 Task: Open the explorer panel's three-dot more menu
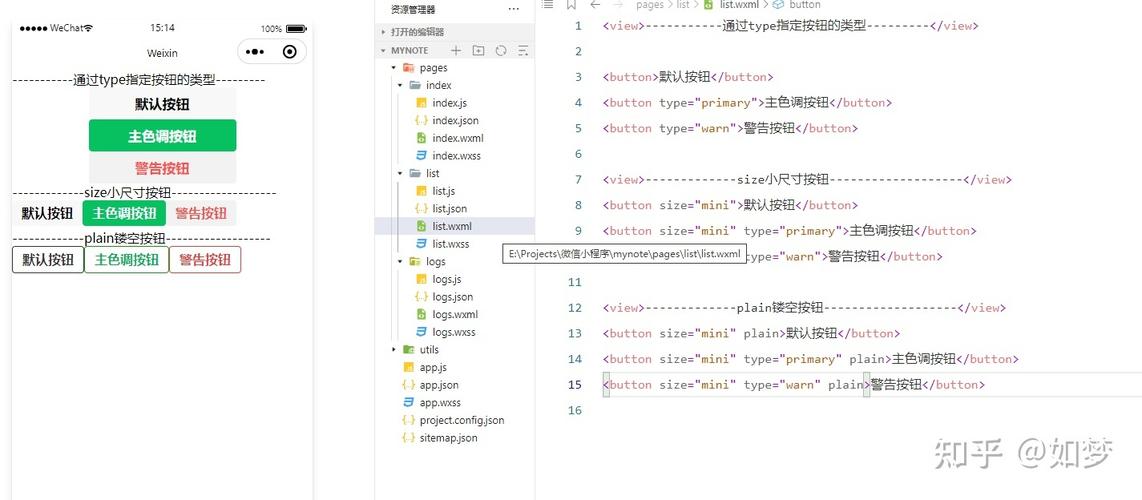tap(514, 9)
